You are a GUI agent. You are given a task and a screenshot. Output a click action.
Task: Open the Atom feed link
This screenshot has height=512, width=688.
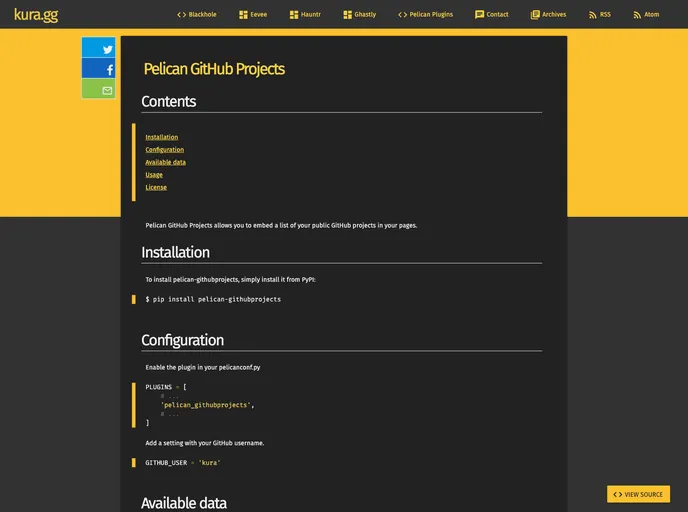click(652, 14)
